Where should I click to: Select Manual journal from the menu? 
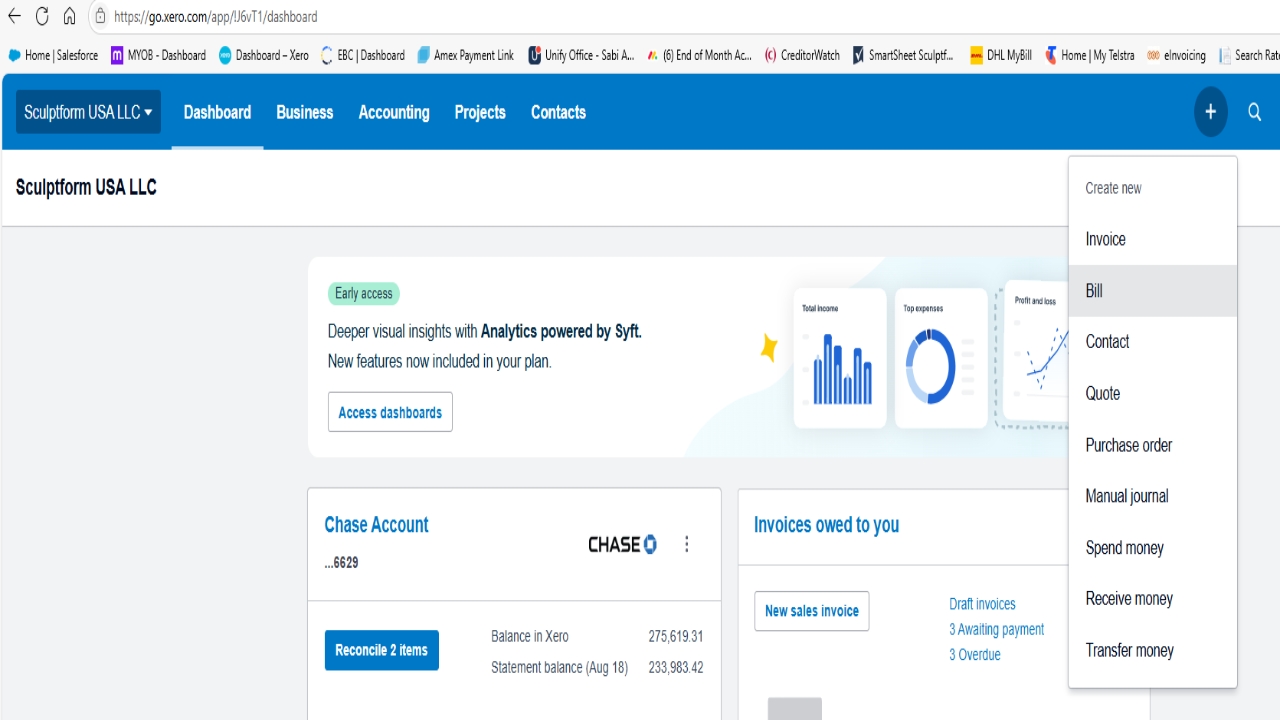[x=1153, y=496]
